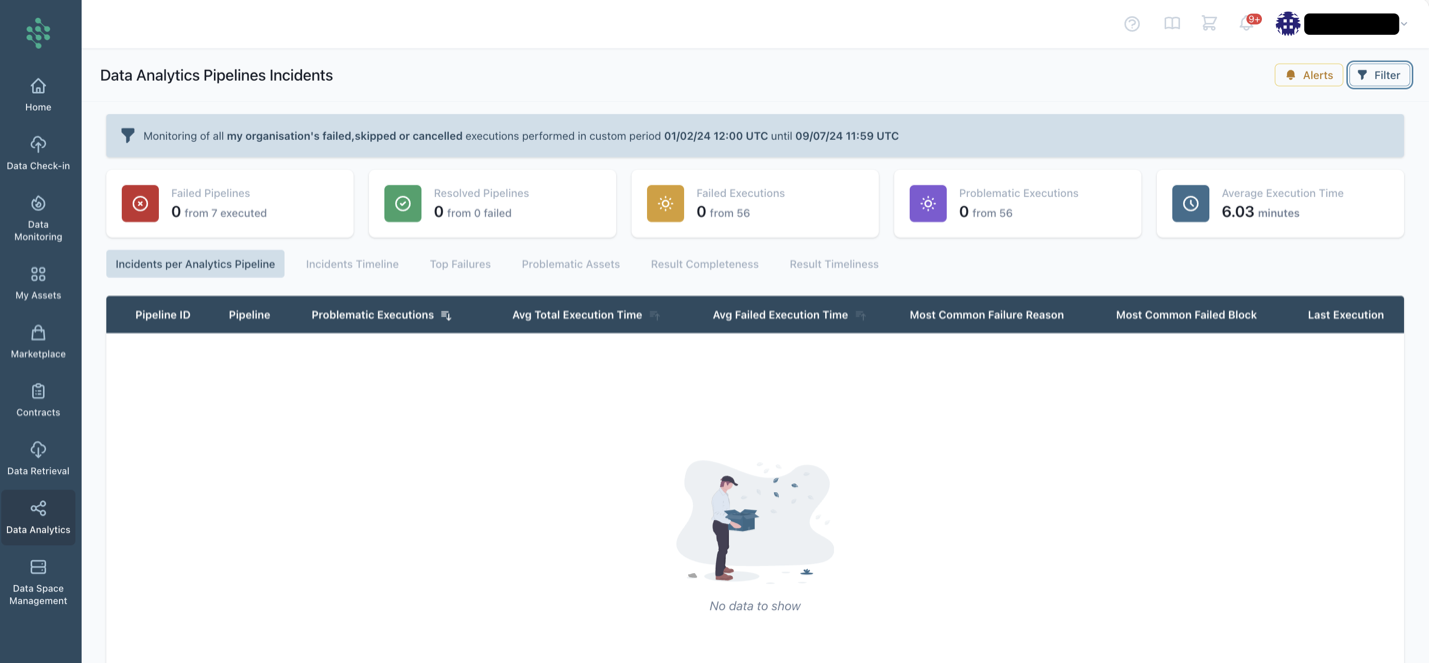The image size is (1429, 663).
Task: Open the Filter button
Action: point(1379,75)
